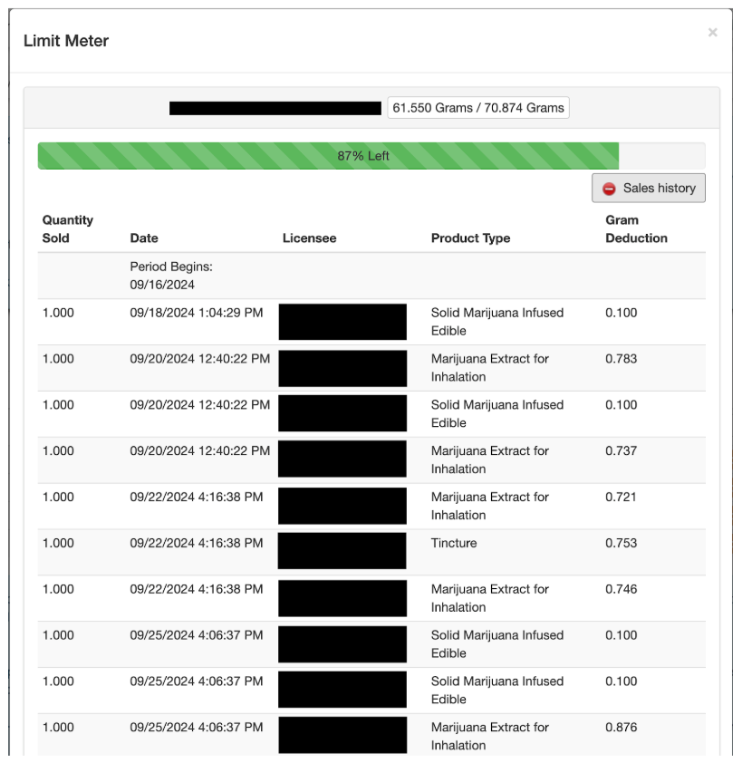Click the 0.876 gram deduction value
The image size is (743, 766).
click(x=621, y=727)
